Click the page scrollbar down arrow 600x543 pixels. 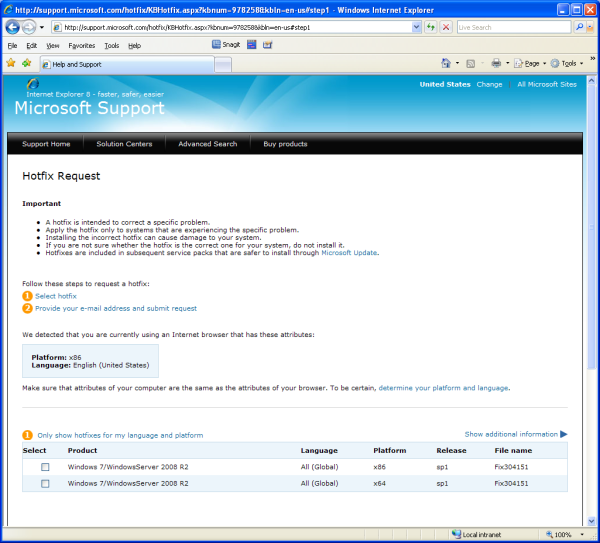[591, 521]
